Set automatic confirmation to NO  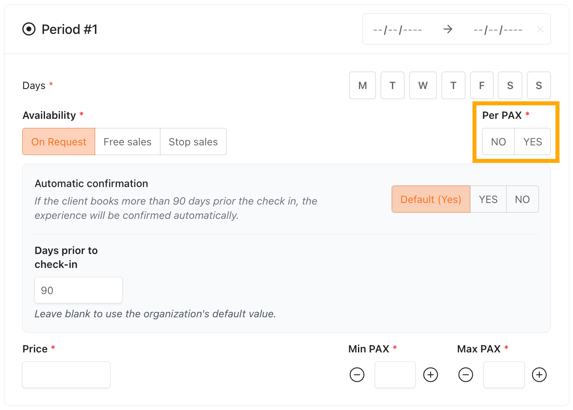(522, 199)
